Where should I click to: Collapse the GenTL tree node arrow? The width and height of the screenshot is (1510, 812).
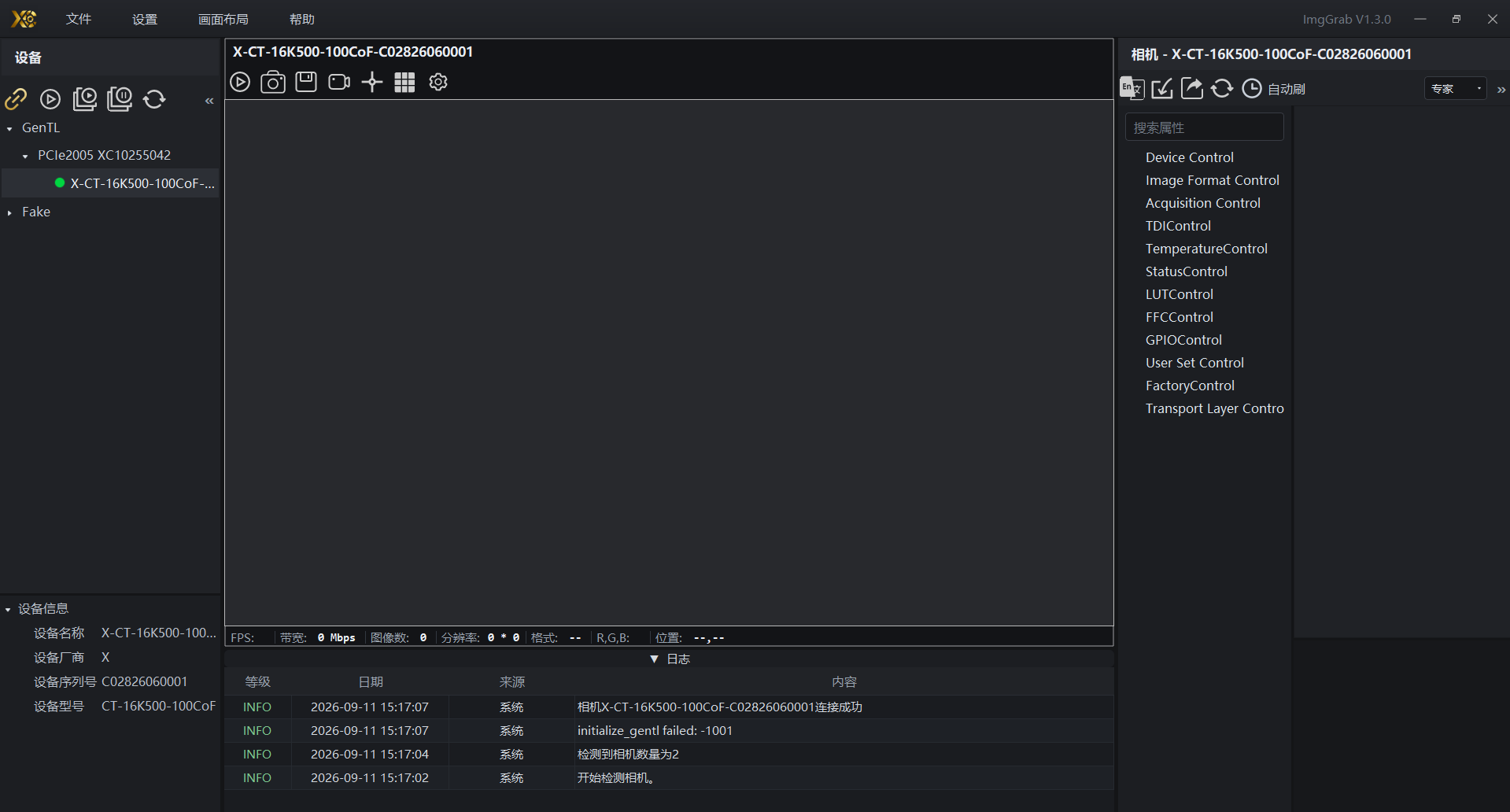(9, 128)
